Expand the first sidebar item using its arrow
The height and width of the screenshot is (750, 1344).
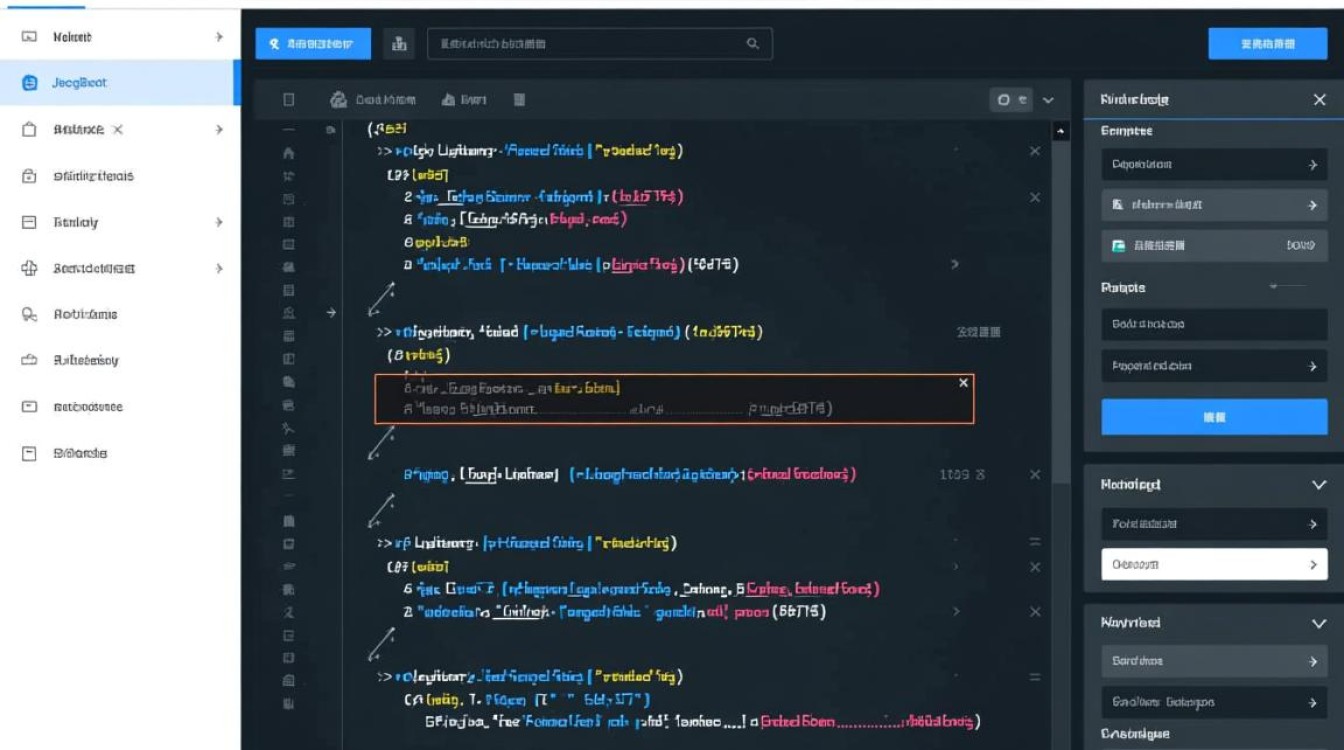(x=219, y=37)
